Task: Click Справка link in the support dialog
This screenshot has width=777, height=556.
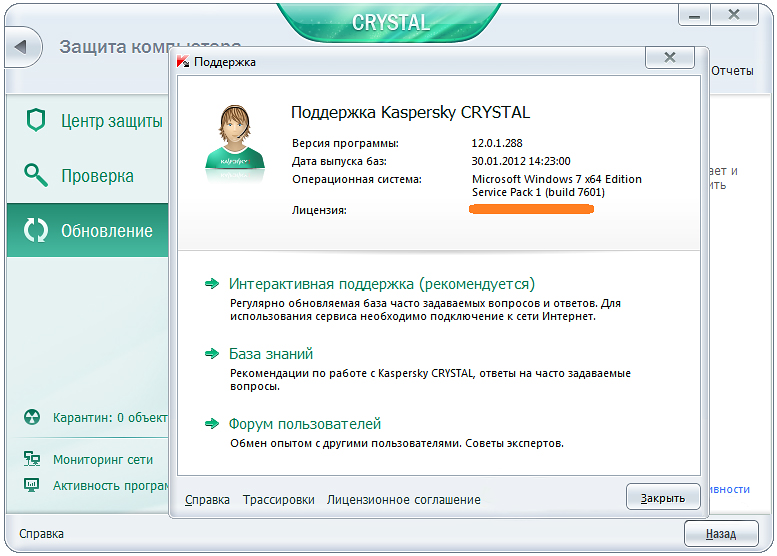Action: click(207, 500)
